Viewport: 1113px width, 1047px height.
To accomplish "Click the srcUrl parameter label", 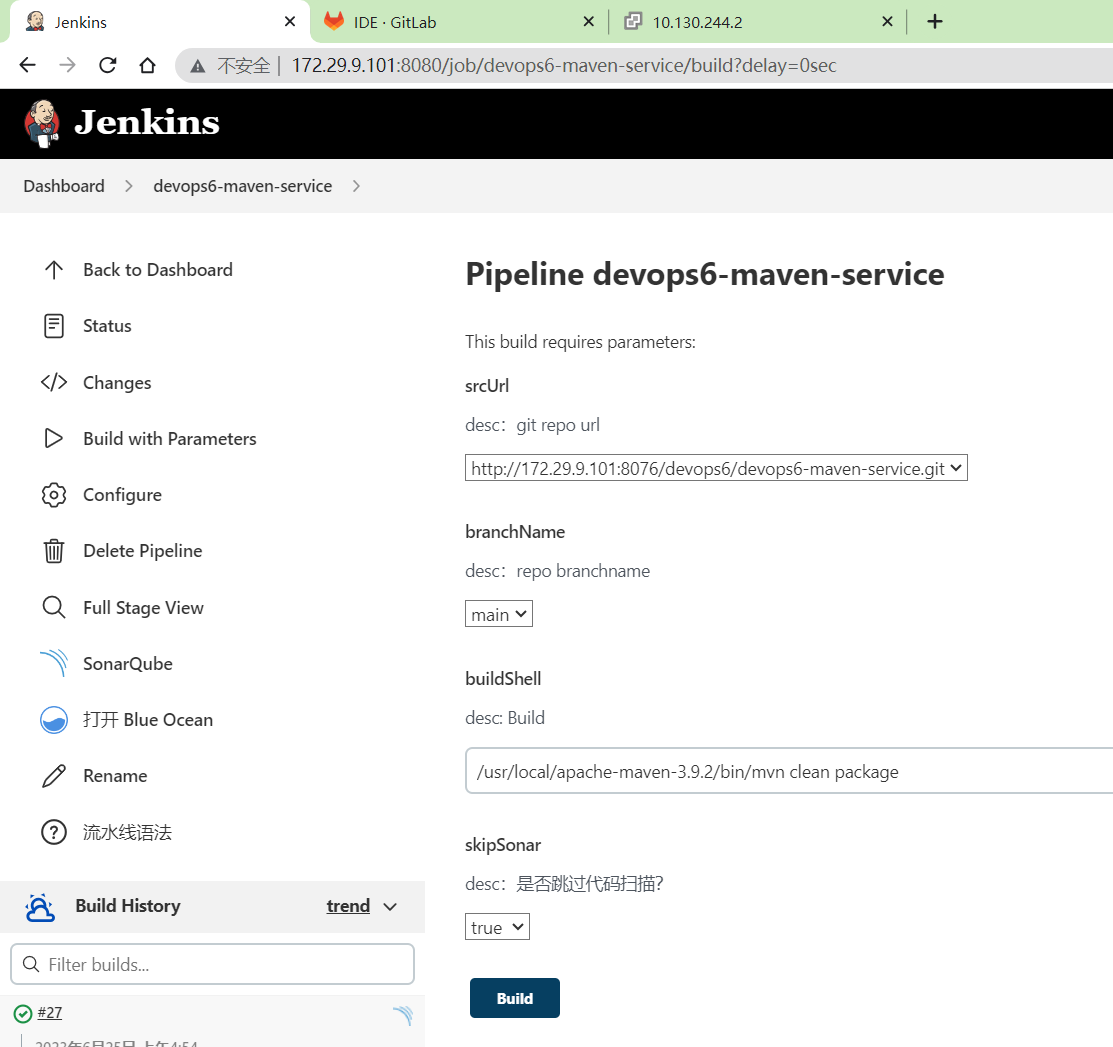I will pyautogui.click(x=487, y=385).
